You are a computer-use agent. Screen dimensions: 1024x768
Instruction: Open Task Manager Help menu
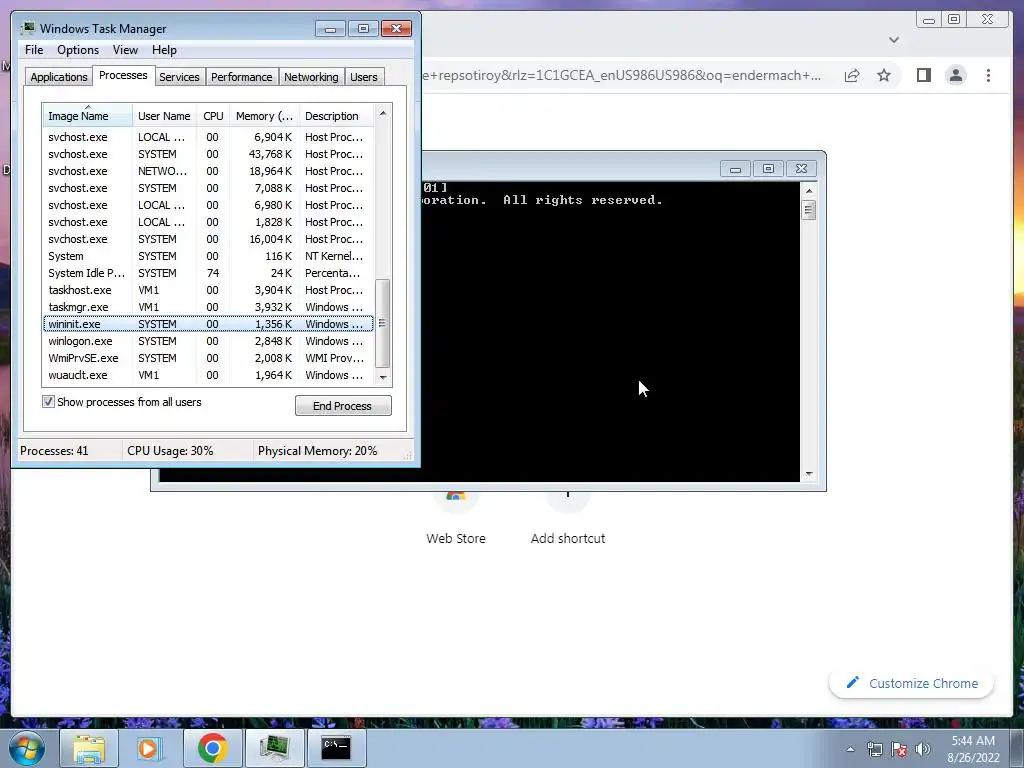pos(164,50)
